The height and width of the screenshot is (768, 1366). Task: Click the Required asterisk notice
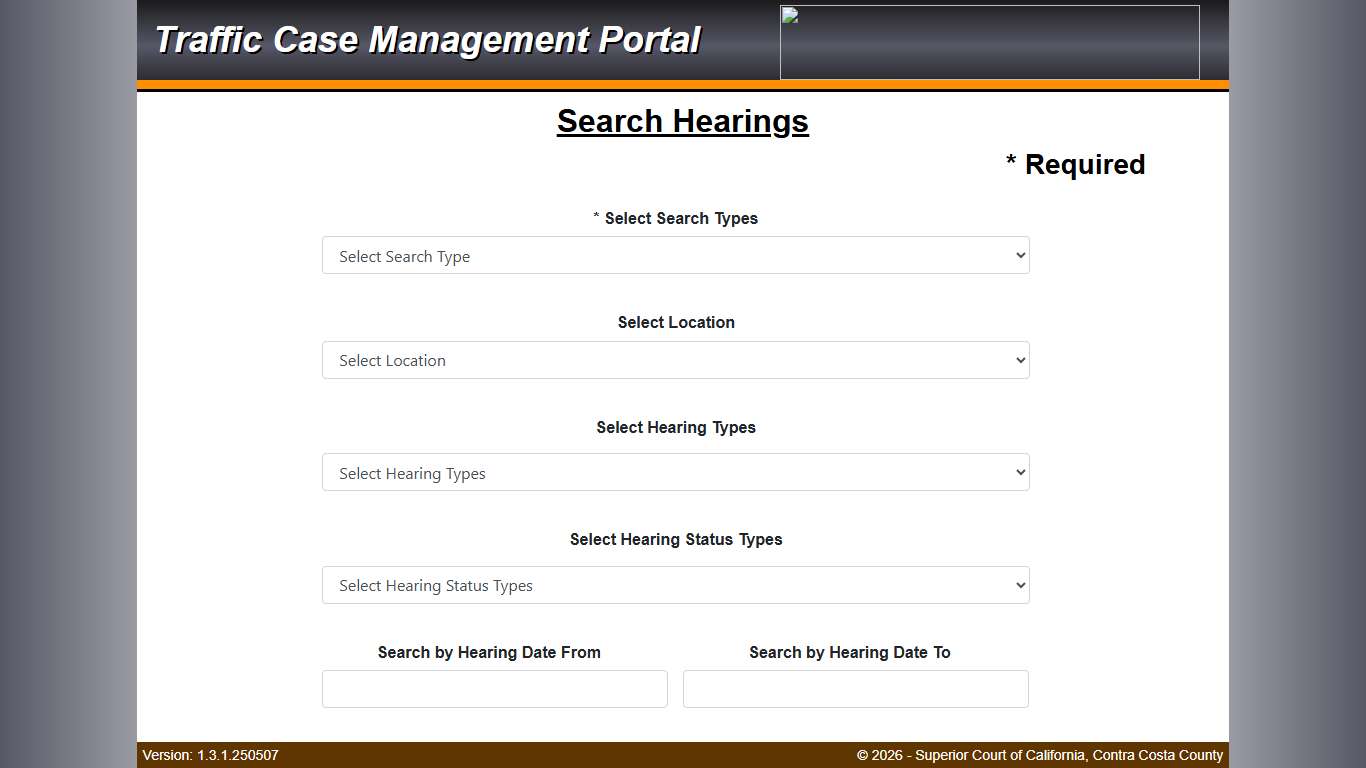[1076, 164]
